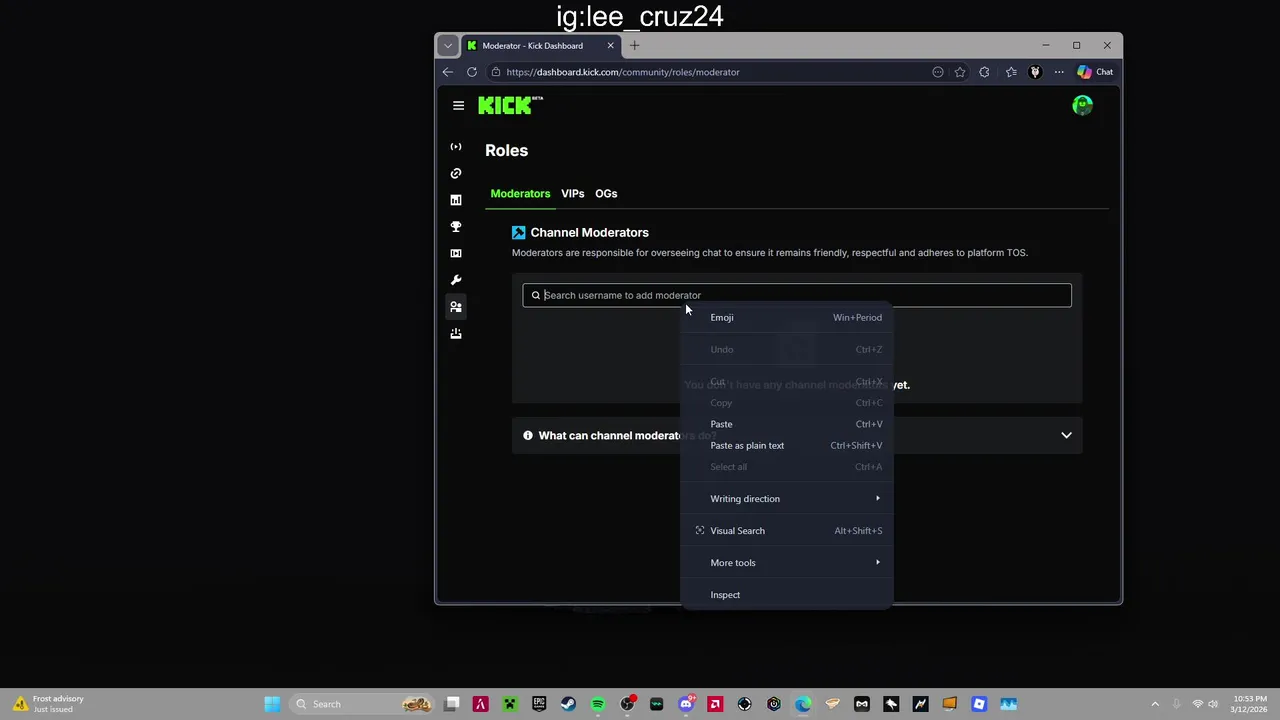Screen dimensions: 1280x720
Task: Open Minecraft from the taskbar
Action: [509, 704]
